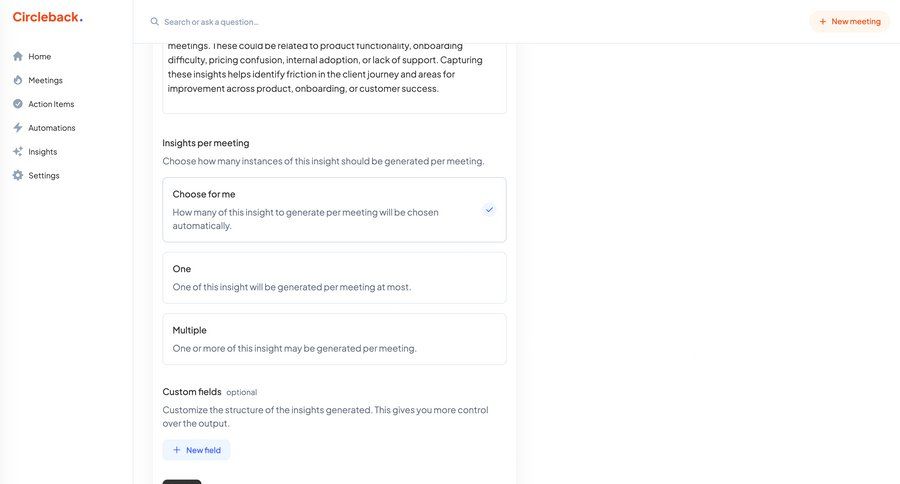Image resolution: width=900 pixels, height=484 pixels.
Task: Open Action Items in the sidebar
Action: coord(51,104)
